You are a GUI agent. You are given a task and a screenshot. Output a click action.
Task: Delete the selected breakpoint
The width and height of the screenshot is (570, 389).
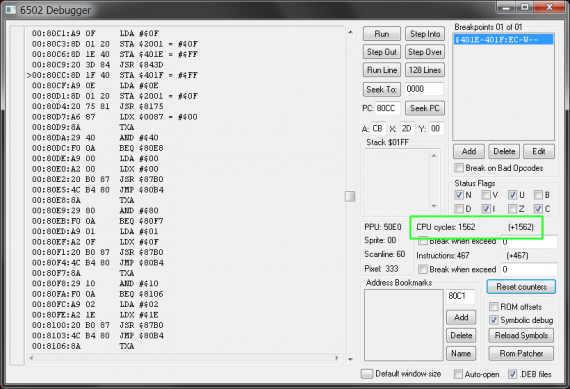coord(504,151)
